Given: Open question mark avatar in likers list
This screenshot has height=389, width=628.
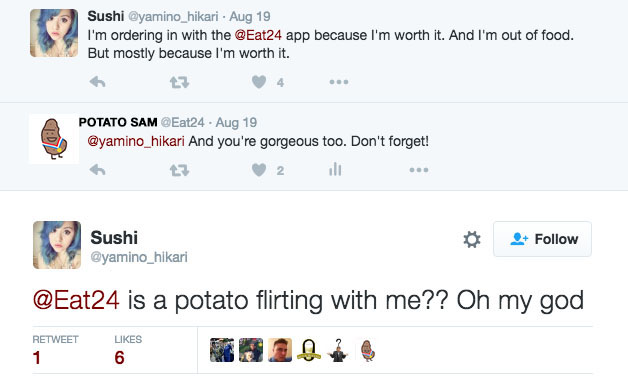Looking at the screenshot, I should pos(338,351).
